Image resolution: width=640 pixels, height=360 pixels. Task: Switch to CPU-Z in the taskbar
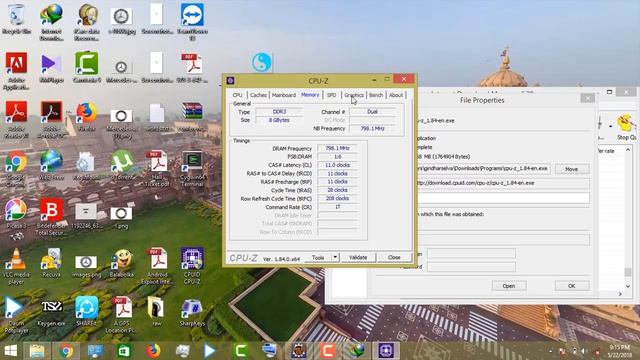coord(386,350)
